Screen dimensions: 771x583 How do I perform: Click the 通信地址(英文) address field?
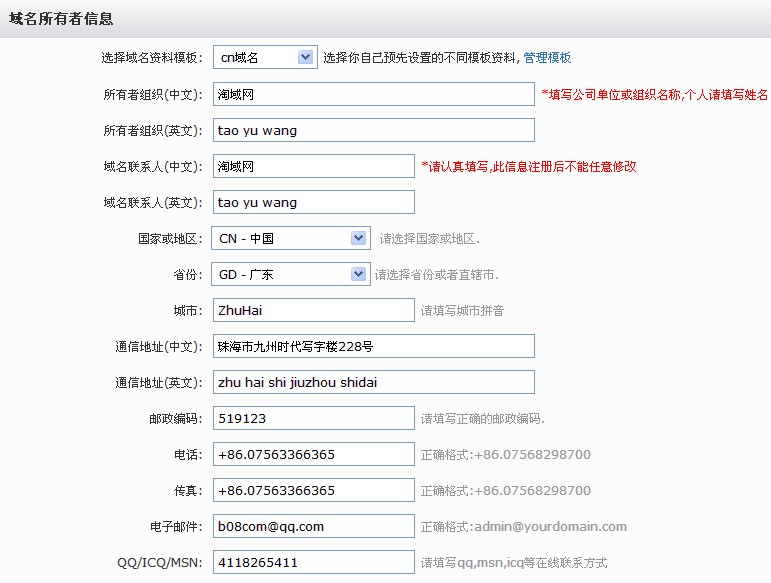pos(373,382)
